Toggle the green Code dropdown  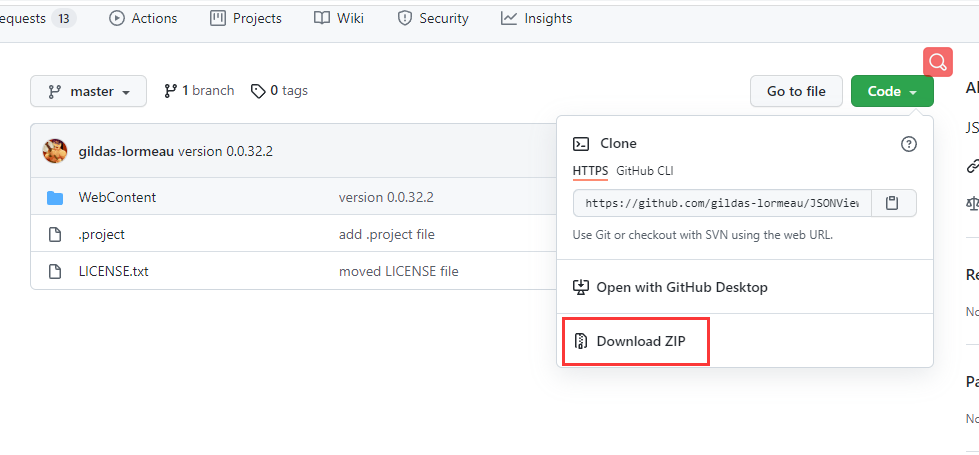pos(892,91)
